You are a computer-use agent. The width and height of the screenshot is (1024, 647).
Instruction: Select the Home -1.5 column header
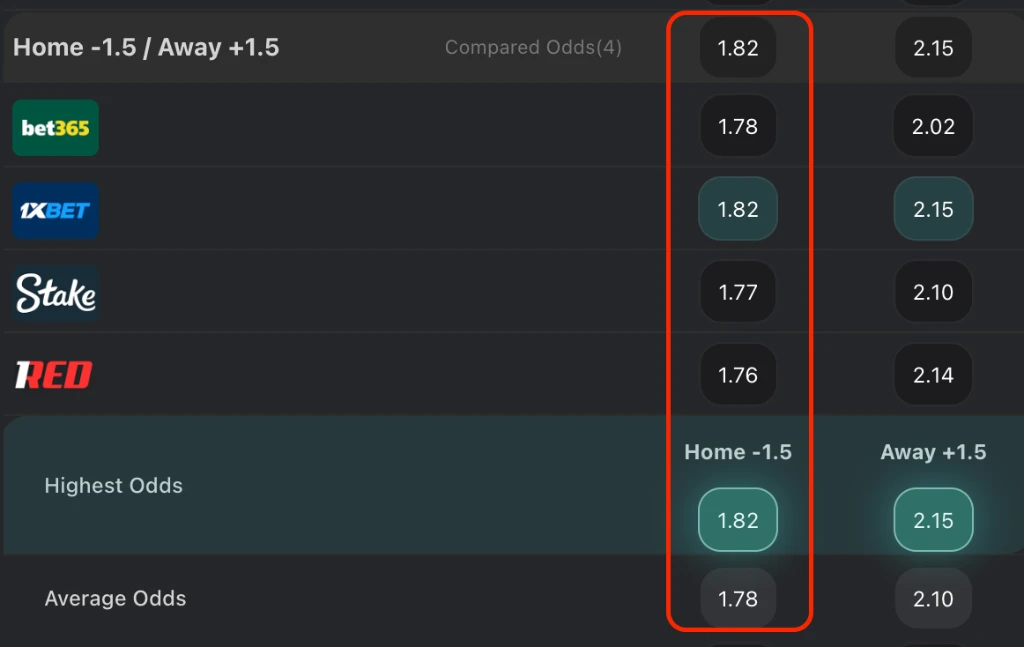coord(737,451)
